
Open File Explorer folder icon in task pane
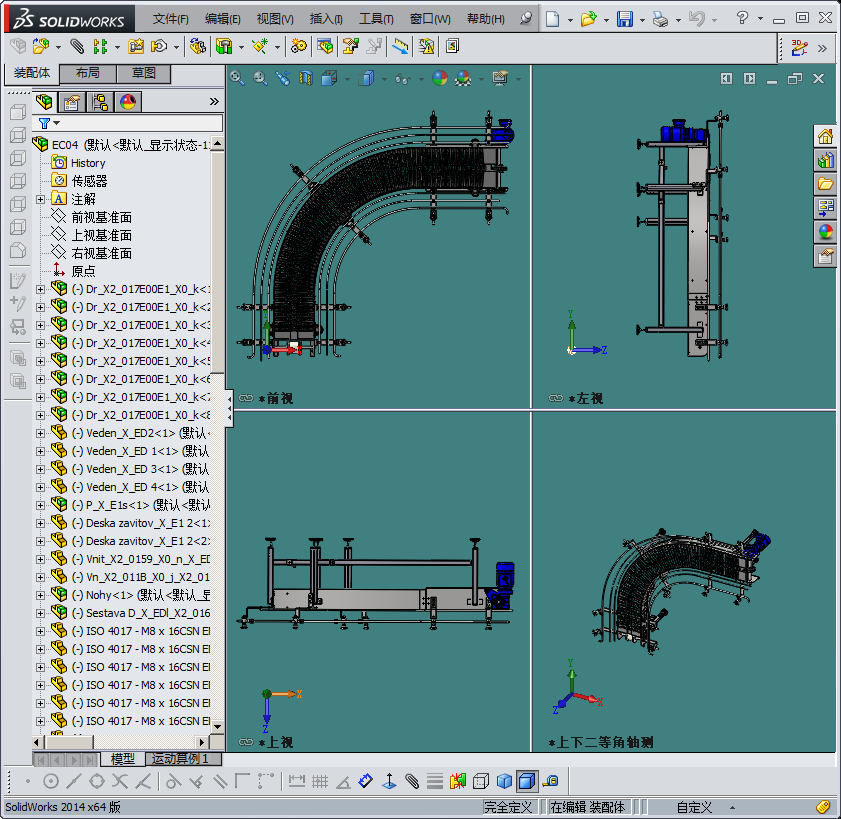pyautogui.click(x=825, y=184)
